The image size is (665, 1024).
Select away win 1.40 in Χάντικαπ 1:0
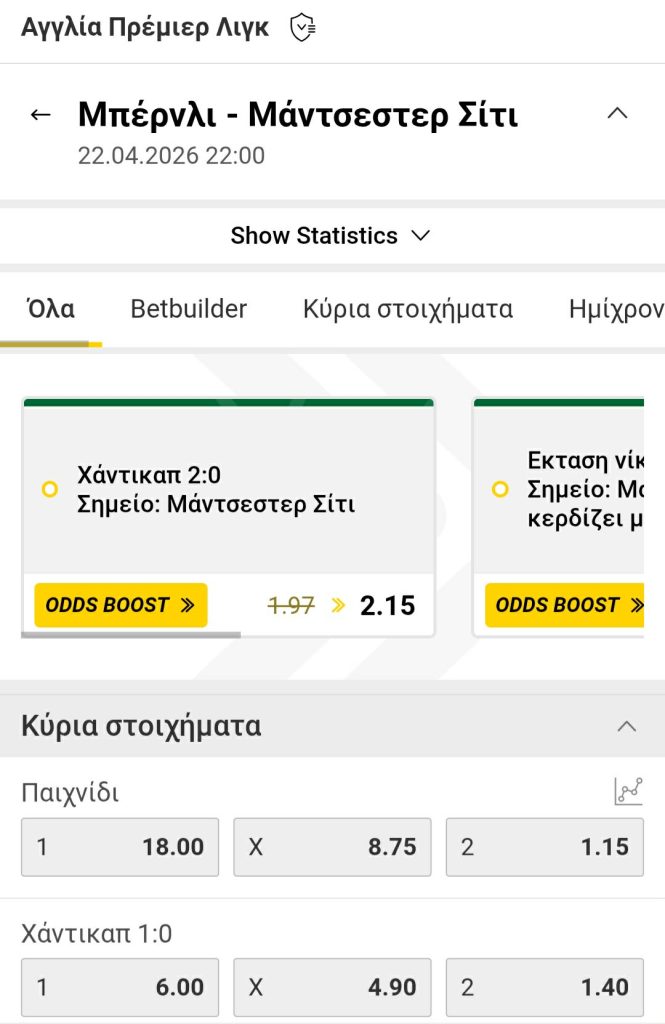545,987
